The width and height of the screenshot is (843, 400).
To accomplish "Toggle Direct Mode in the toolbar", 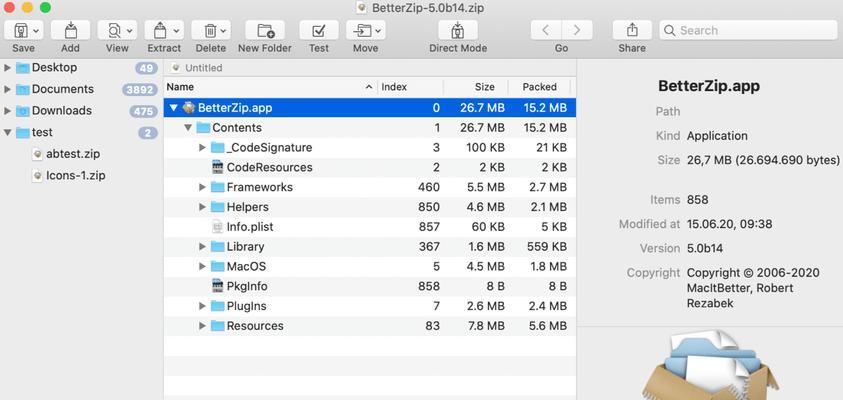I will [x=458, y=31].
